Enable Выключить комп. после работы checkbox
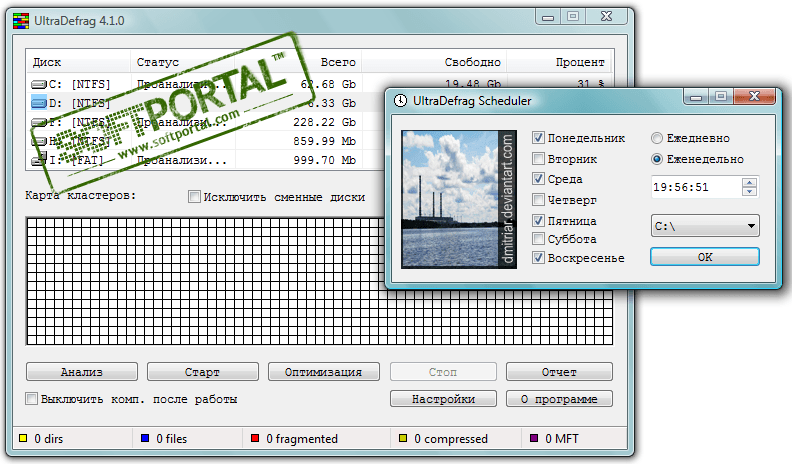 point(31,398)
